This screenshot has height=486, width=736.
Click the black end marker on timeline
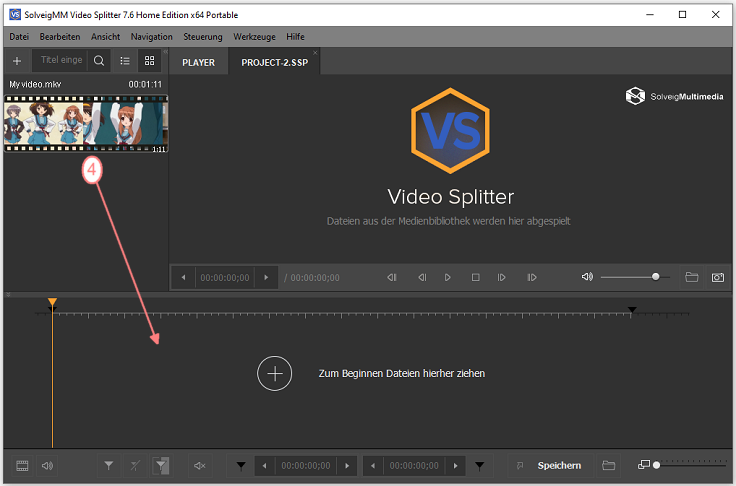click(x=632, y=309)
